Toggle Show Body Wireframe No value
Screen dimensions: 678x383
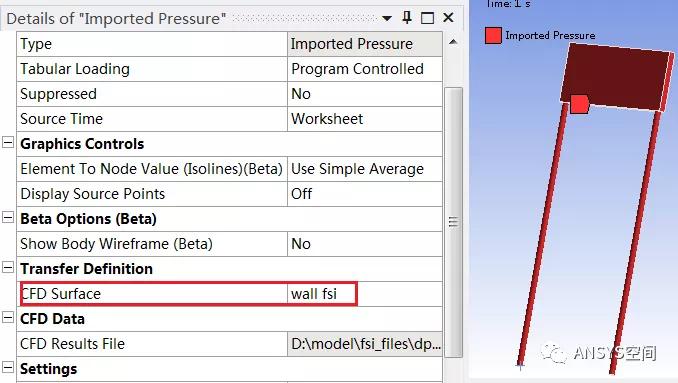pos(365,244)
